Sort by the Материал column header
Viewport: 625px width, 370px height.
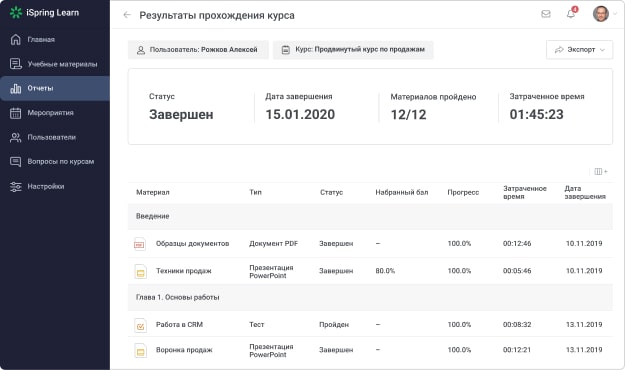coord(153,192)
